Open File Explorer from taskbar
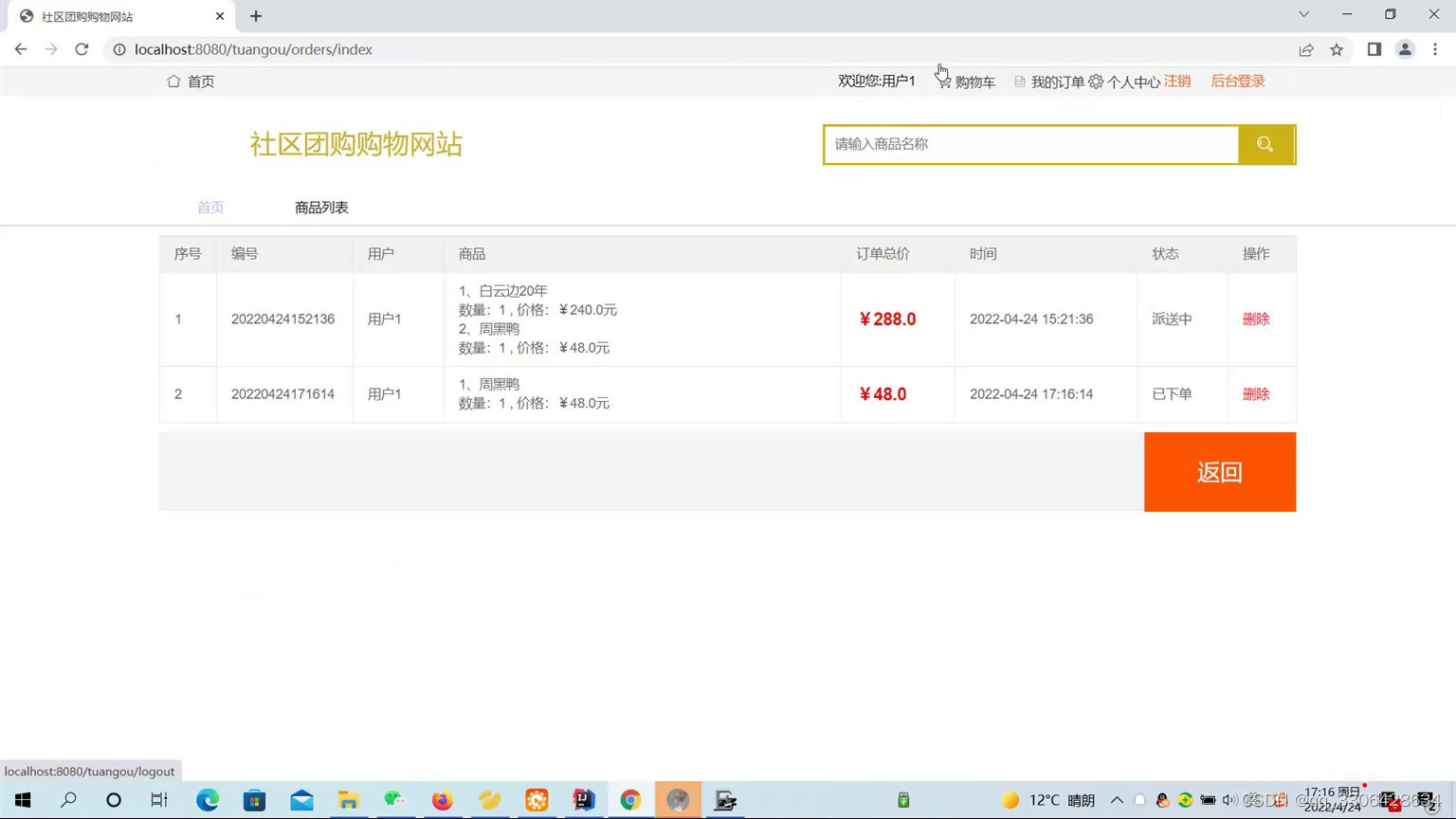The height and width of the screenshot is (819, 1456). (348, 800)
